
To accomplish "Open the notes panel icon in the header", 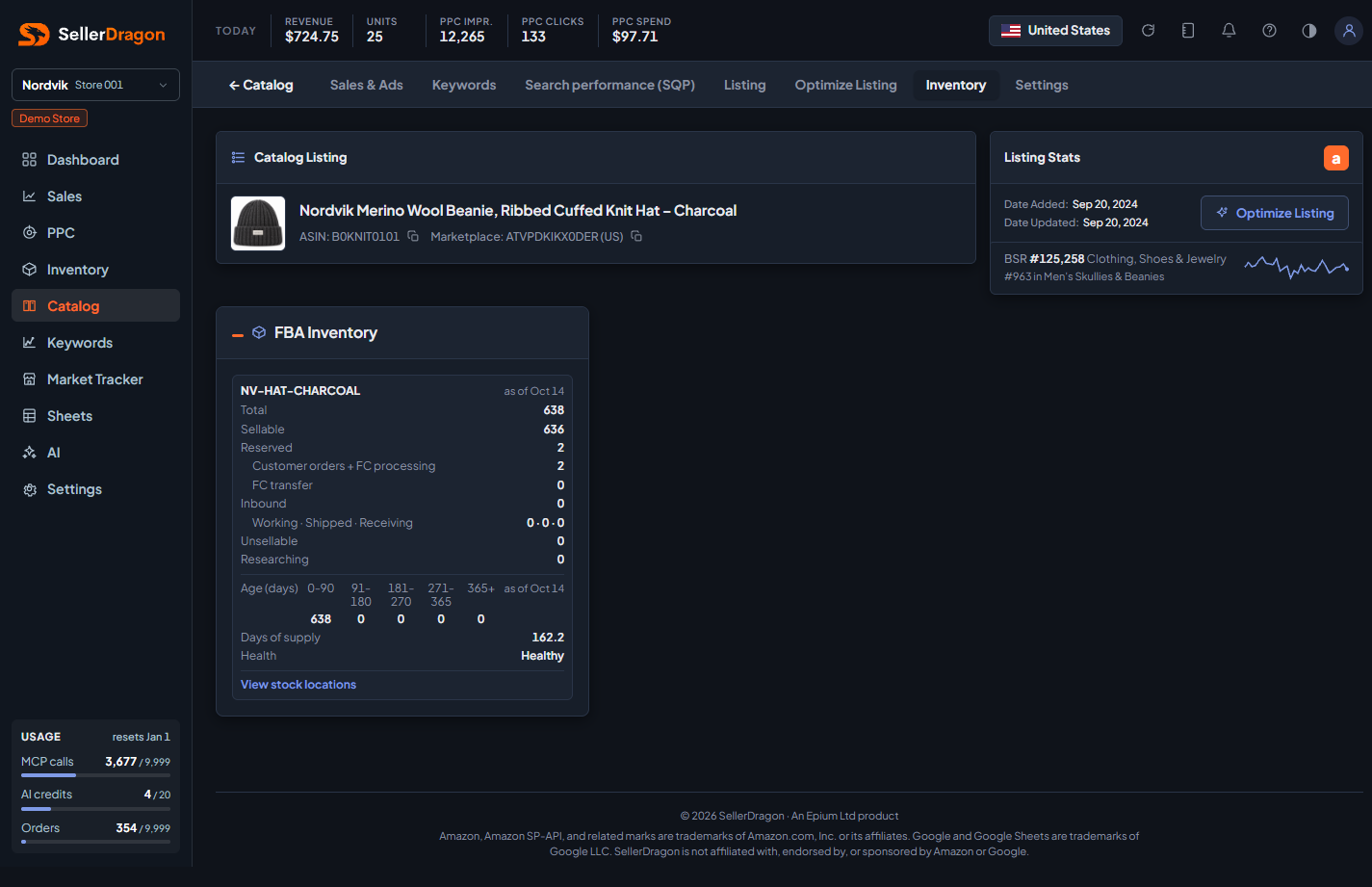I will pyautogui.click(x=1188, y=31).
